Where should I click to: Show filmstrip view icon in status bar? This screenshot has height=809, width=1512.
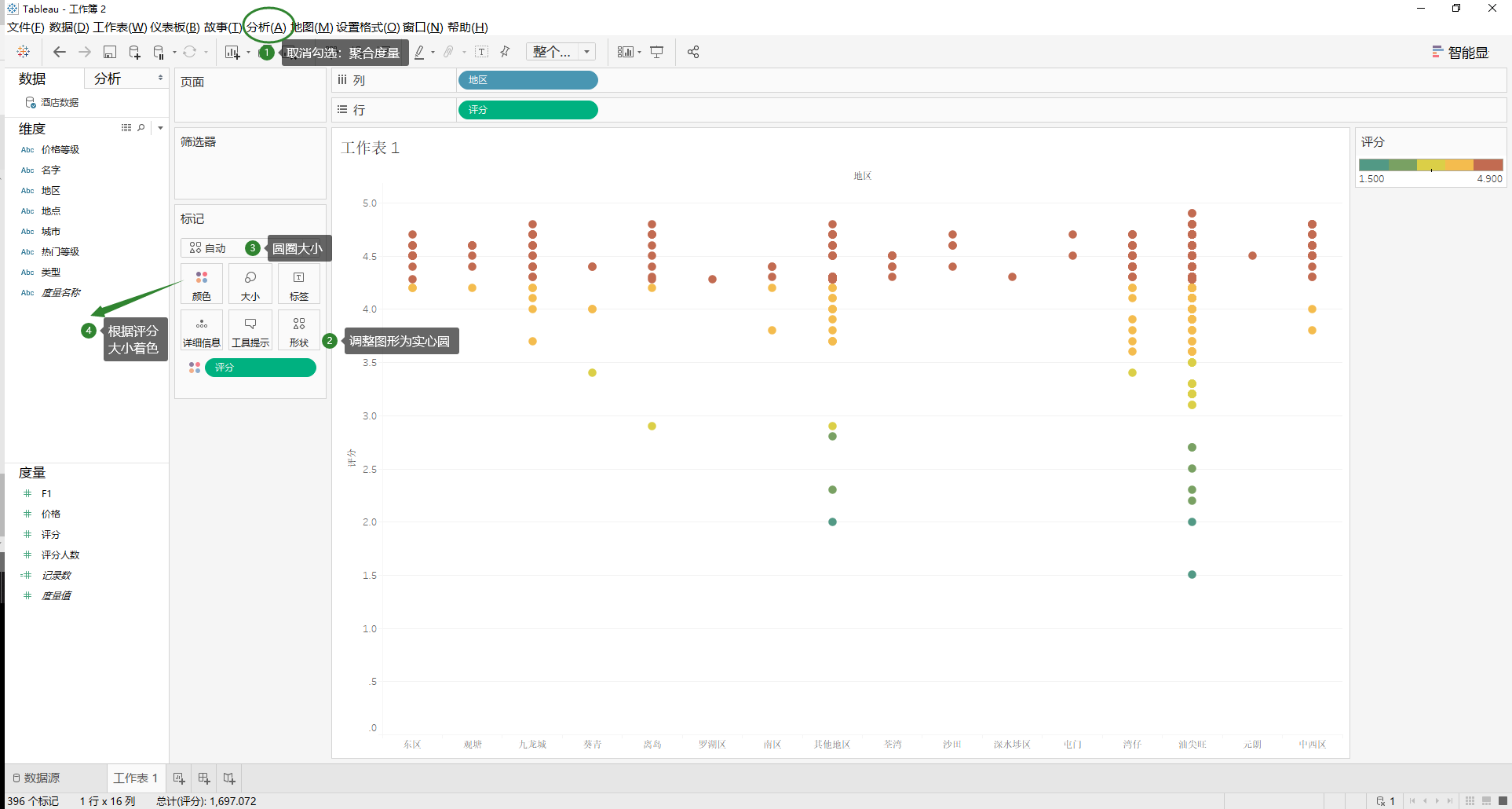1487,801
